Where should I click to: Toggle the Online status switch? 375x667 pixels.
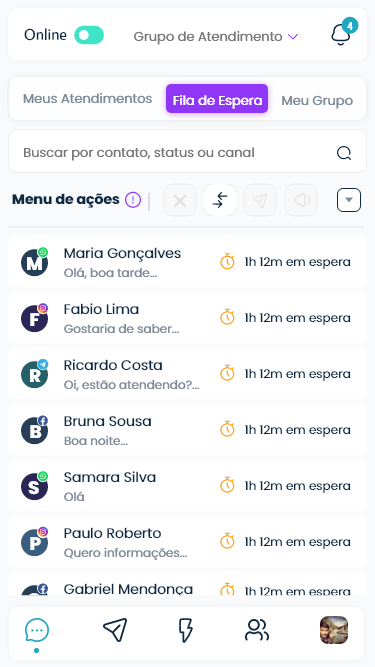pos(89,35)
